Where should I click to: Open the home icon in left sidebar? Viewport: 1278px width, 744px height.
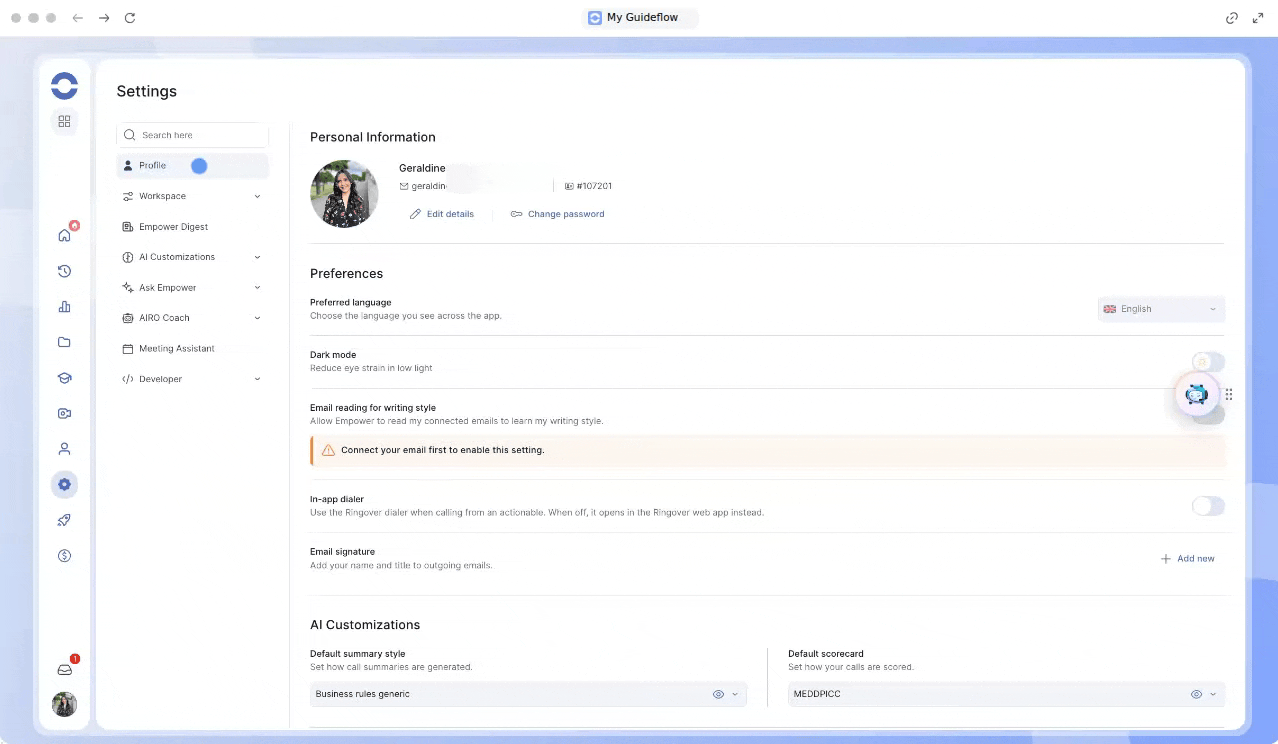pyautogui.click(x=64, y=235)
